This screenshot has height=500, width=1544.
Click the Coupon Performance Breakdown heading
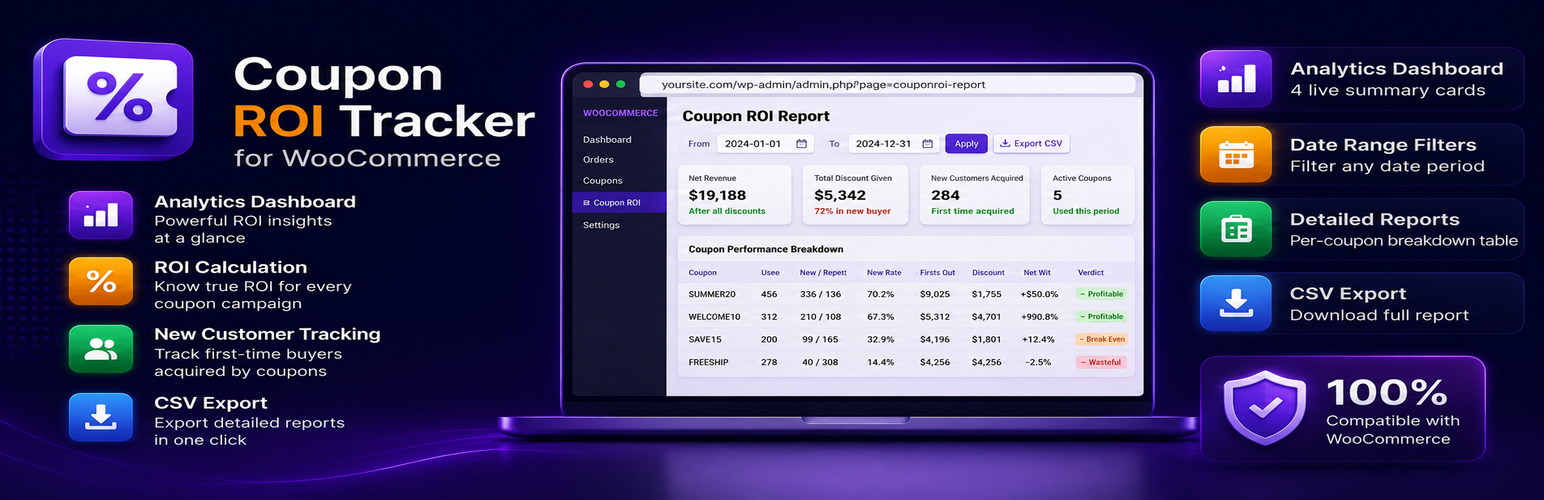point(766,249)
